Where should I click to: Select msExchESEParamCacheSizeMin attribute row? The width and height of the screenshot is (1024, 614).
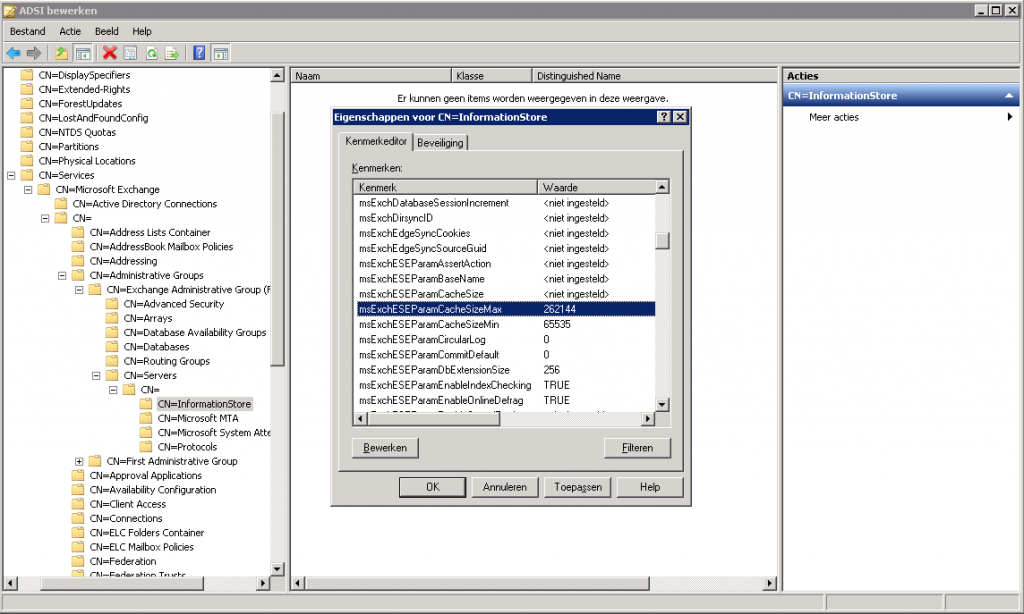click(x=505, y=325)
